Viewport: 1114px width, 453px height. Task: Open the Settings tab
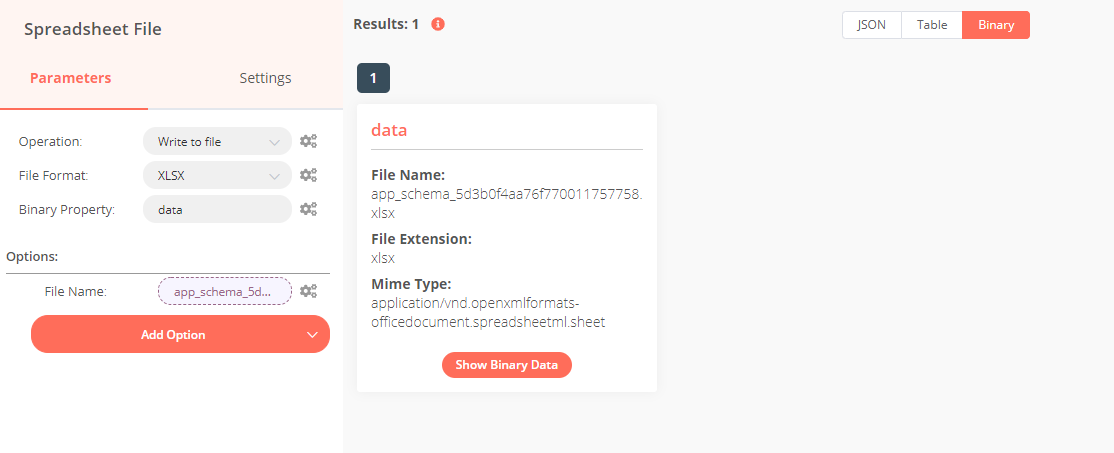point(265,78)
